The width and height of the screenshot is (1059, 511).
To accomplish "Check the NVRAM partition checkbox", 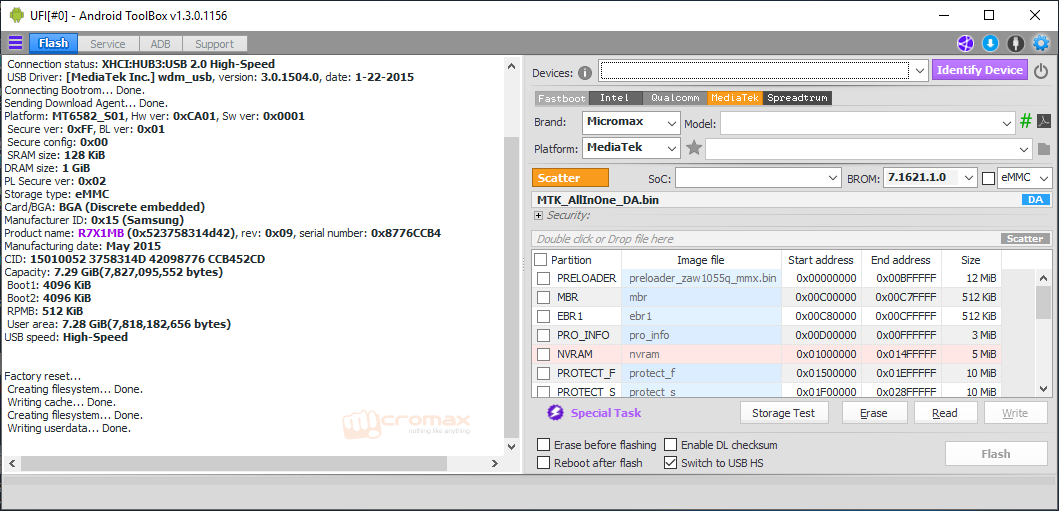I will [x=544, y=354].
